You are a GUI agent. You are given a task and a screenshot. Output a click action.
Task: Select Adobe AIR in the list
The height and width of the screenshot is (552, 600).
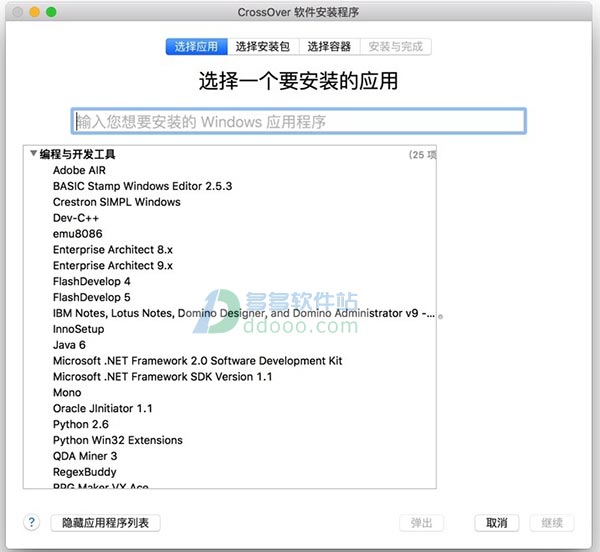click(x=79, y=170)
